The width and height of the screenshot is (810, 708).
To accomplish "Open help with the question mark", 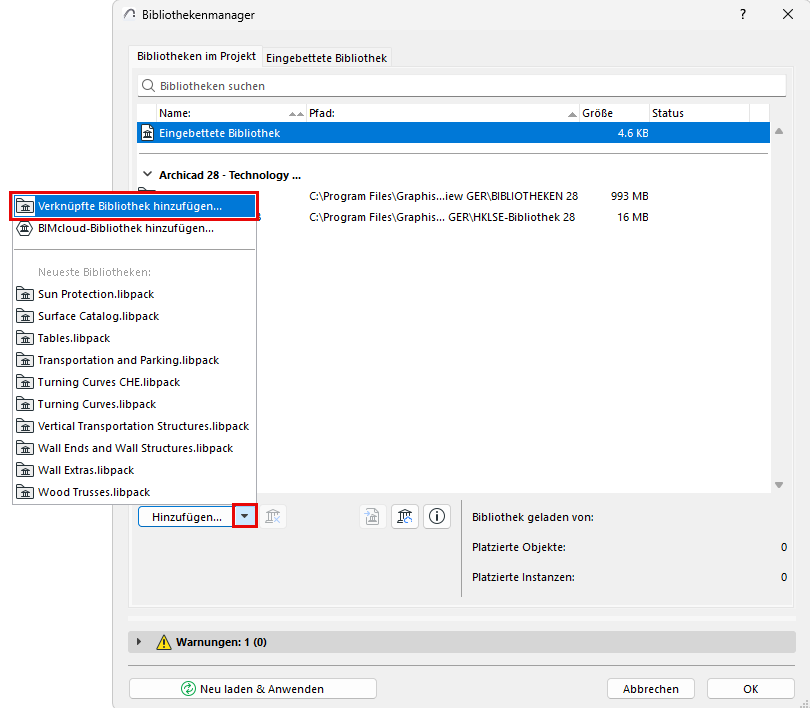I will [743, 14].
